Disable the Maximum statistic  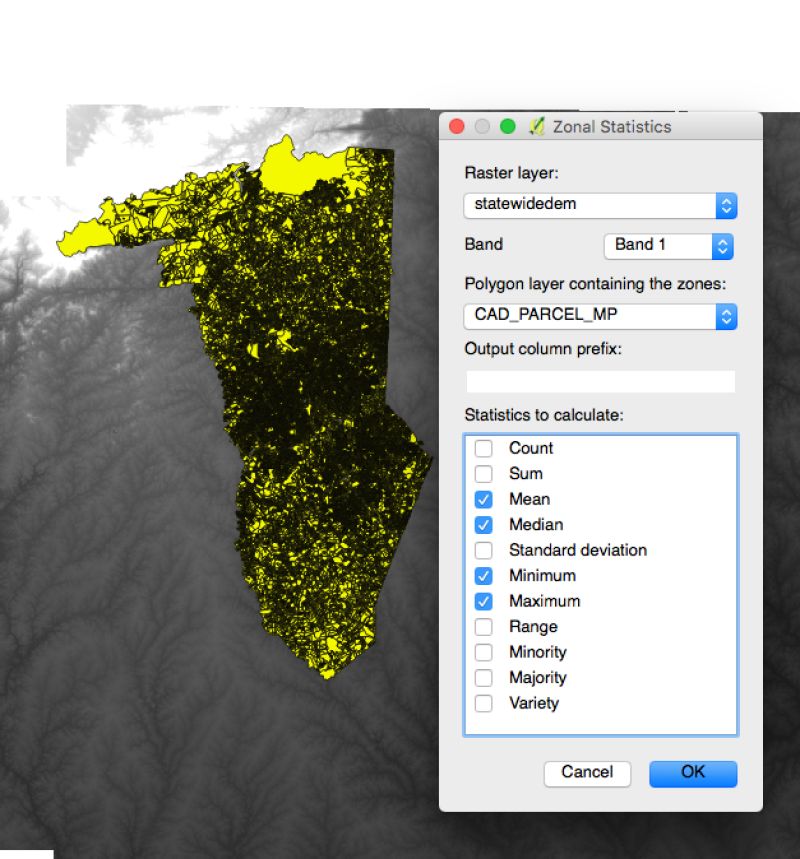click(483, 601)
